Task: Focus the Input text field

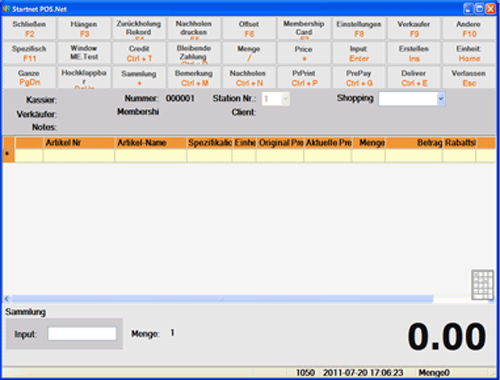Action: (82, 334)
